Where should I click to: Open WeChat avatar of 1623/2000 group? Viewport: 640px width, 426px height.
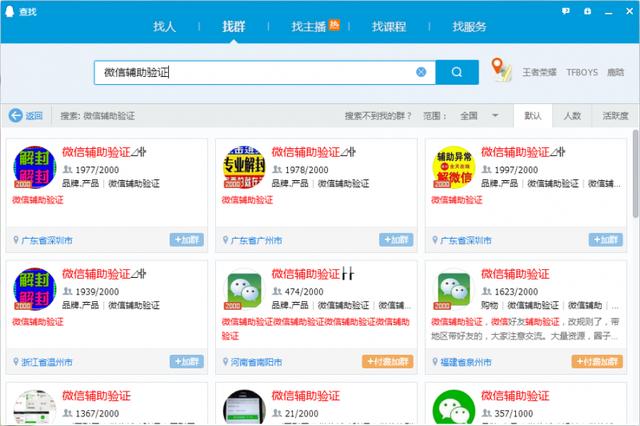[454, 289]
